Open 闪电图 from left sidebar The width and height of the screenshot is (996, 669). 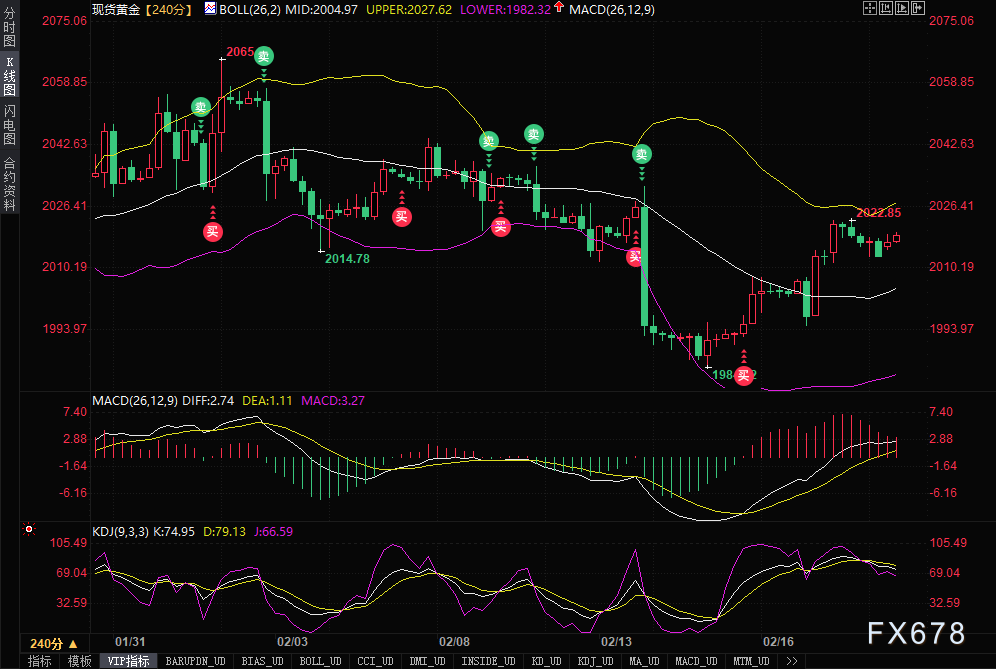(9, 124)
